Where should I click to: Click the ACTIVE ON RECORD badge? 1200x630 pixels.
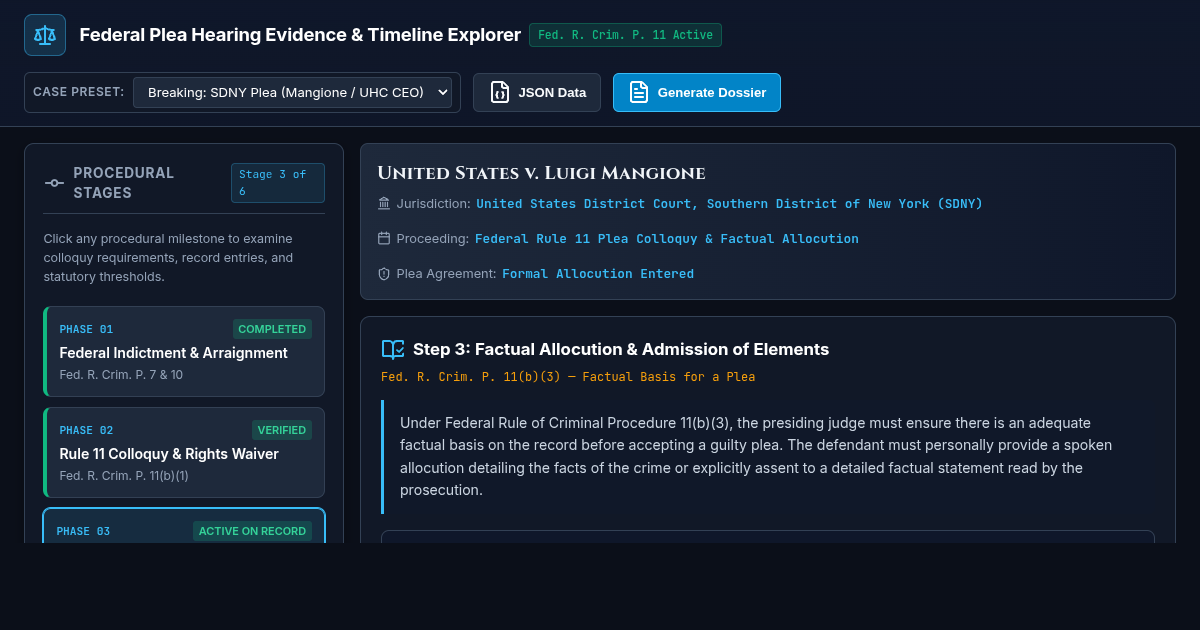(x=252, y=531)
